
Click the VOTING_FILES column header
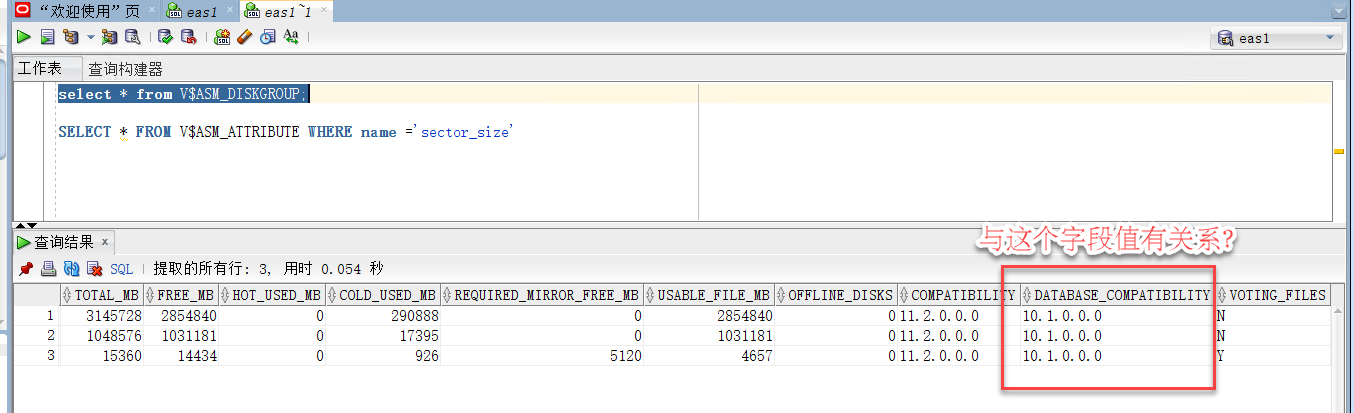pos(1273,295)
